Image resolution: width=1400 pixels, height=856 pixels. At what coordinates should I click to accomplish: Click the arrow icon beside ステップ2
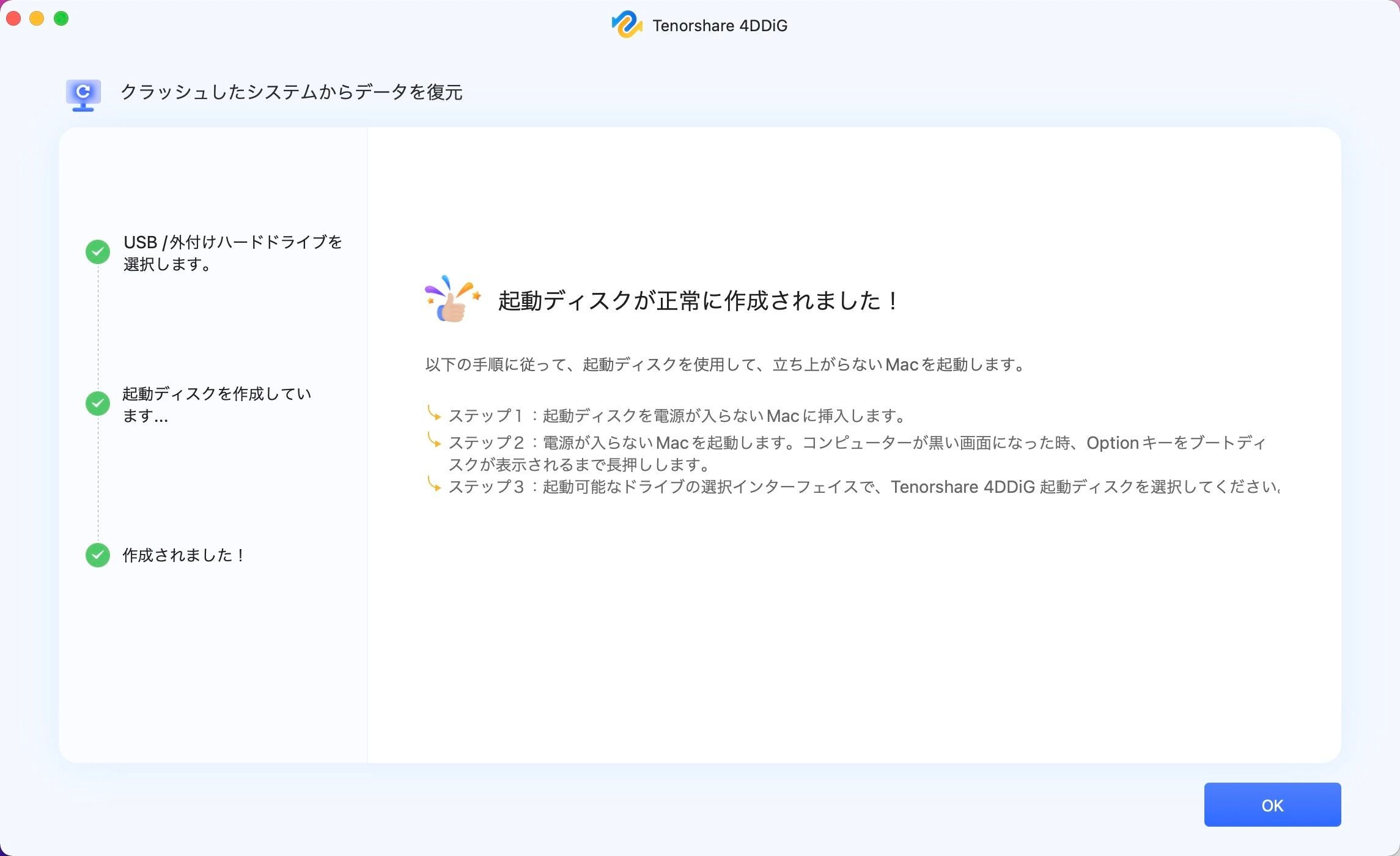point(433,441)
